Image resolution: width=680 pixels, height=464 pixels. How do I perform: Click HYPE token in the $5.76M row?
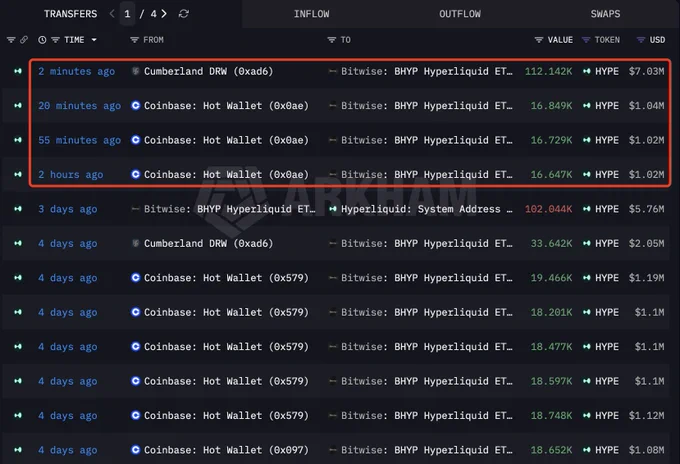[x=607, y=209]
